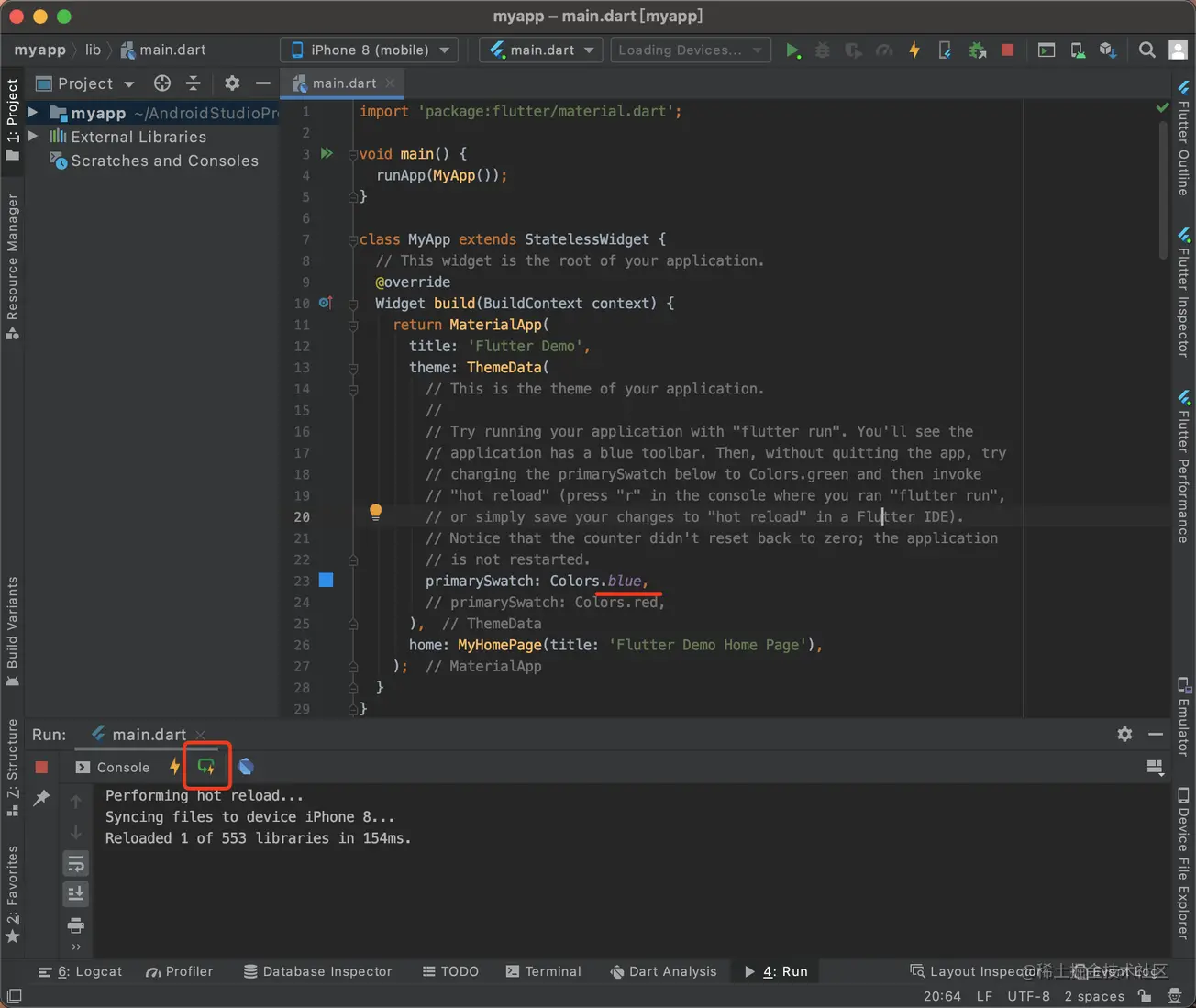Open the Dart Analysis tool window
Viewport: 1196px width, 1008px height.
pyautogui.click(x=664, y=971)
